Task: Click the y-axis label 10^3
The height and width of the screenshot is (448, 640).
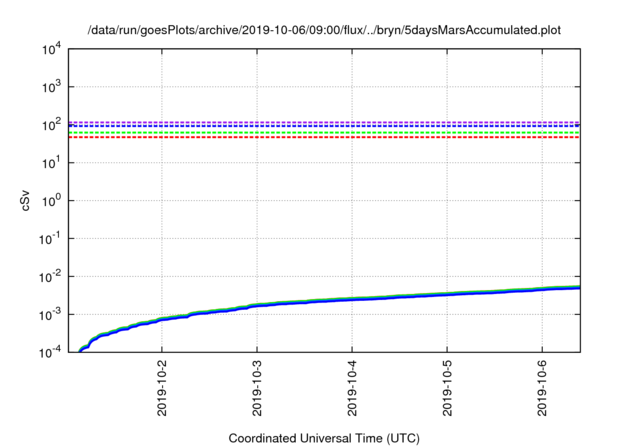Action: [x=51, y=86]
